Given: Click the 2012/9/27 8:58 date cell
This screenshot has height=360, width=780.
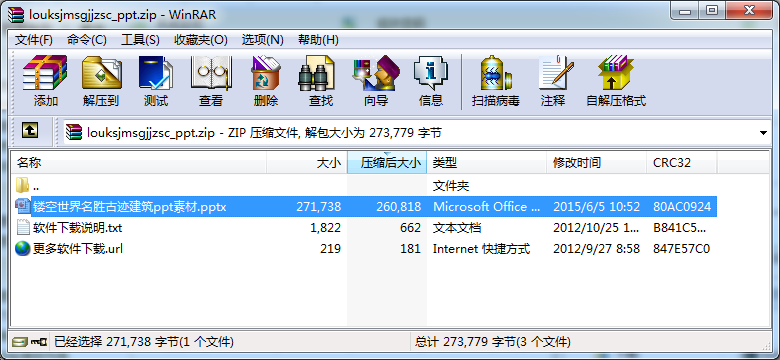Looking at the screenshot, I should tap(596, 249).
